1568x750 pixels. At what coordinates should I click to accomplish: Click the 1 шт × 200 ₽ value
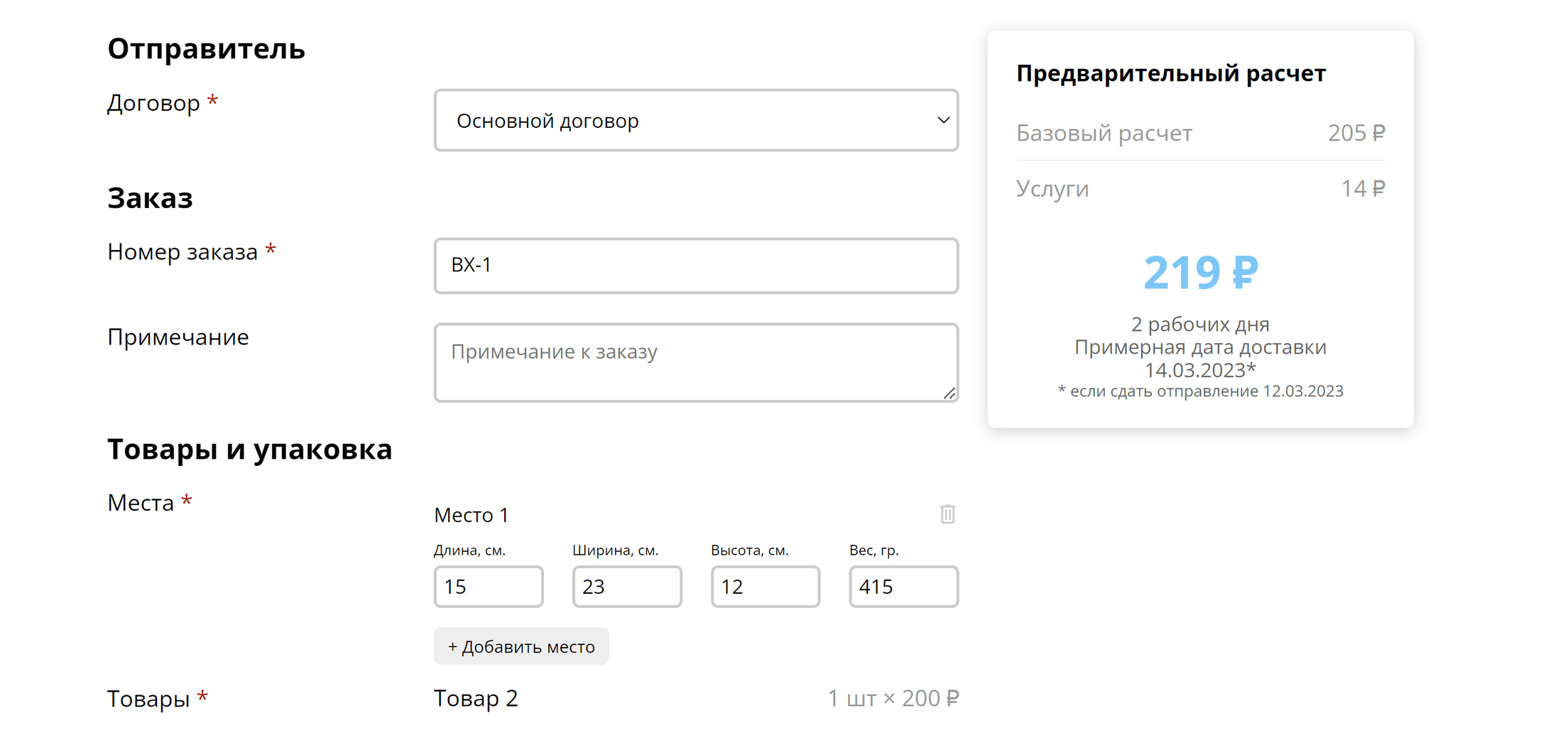coord(893,699)
